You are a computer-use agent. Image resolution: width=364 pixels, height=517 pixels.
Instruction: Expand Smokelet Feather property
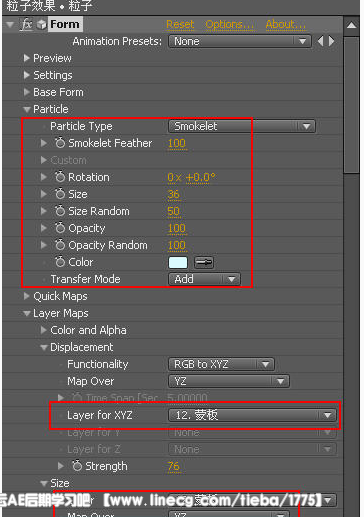coord(44,143)
